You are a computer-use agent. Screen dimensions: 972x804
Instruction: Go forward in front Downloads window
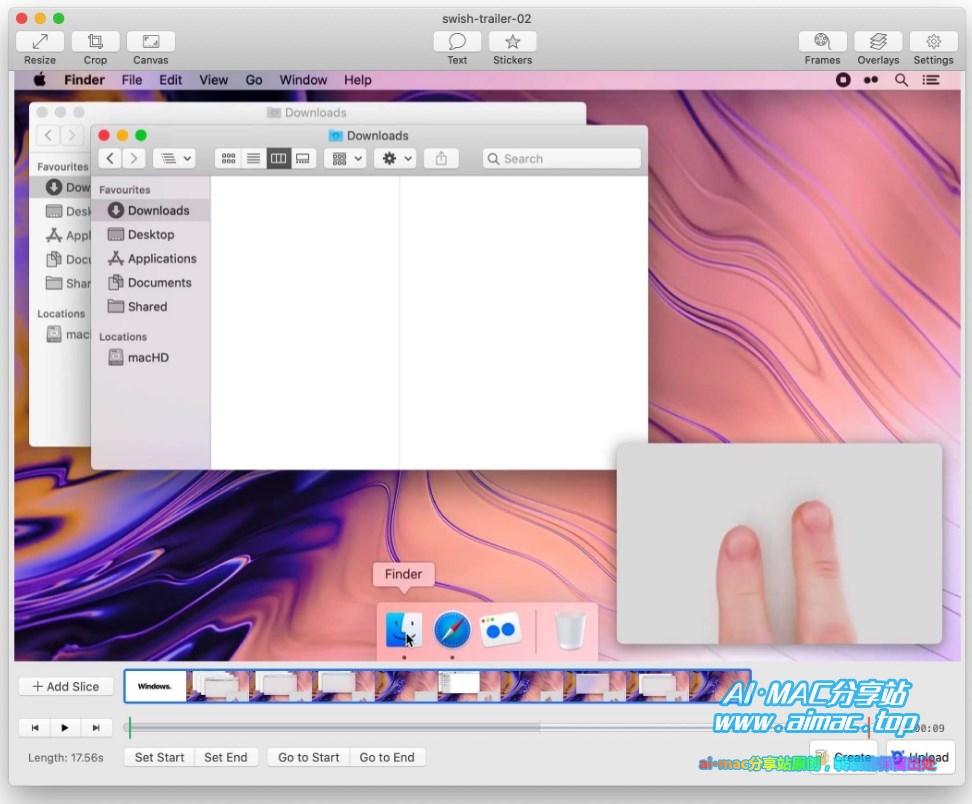134,159
